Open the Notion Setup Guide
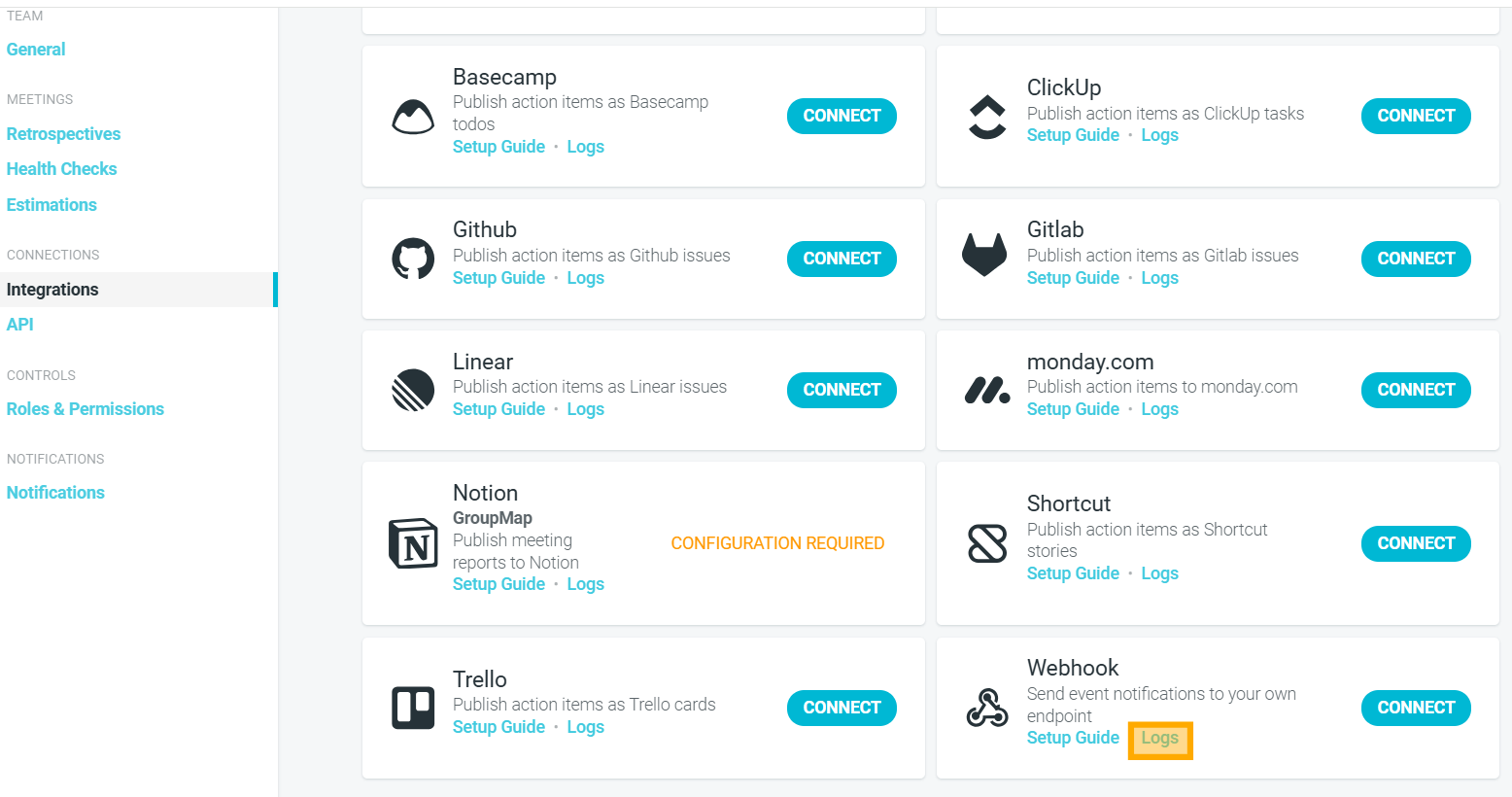Screen dimensions: 1512x797 point(498,584)
